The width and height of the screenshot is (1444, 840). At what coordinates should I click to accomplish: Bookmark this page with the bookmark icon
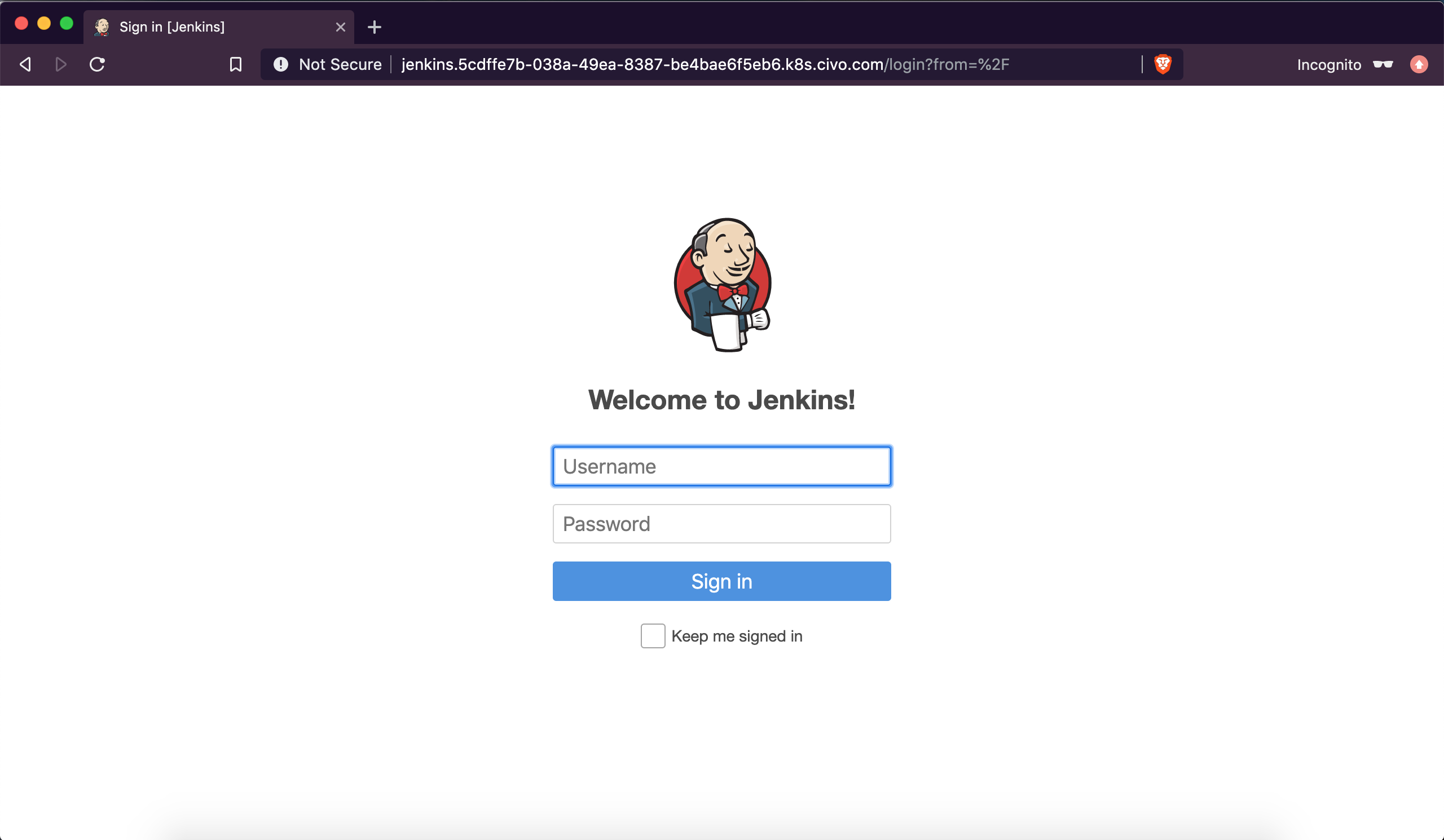(x=236, y=64)
